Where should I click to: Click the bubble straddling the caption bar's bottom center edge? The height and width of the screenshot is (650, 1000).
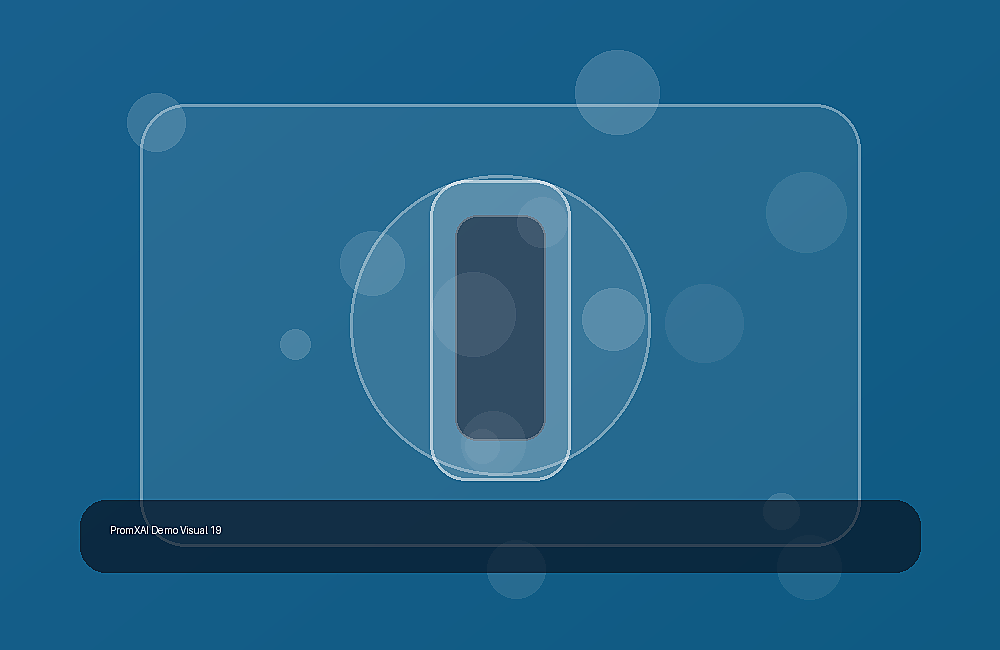point(516,570)
